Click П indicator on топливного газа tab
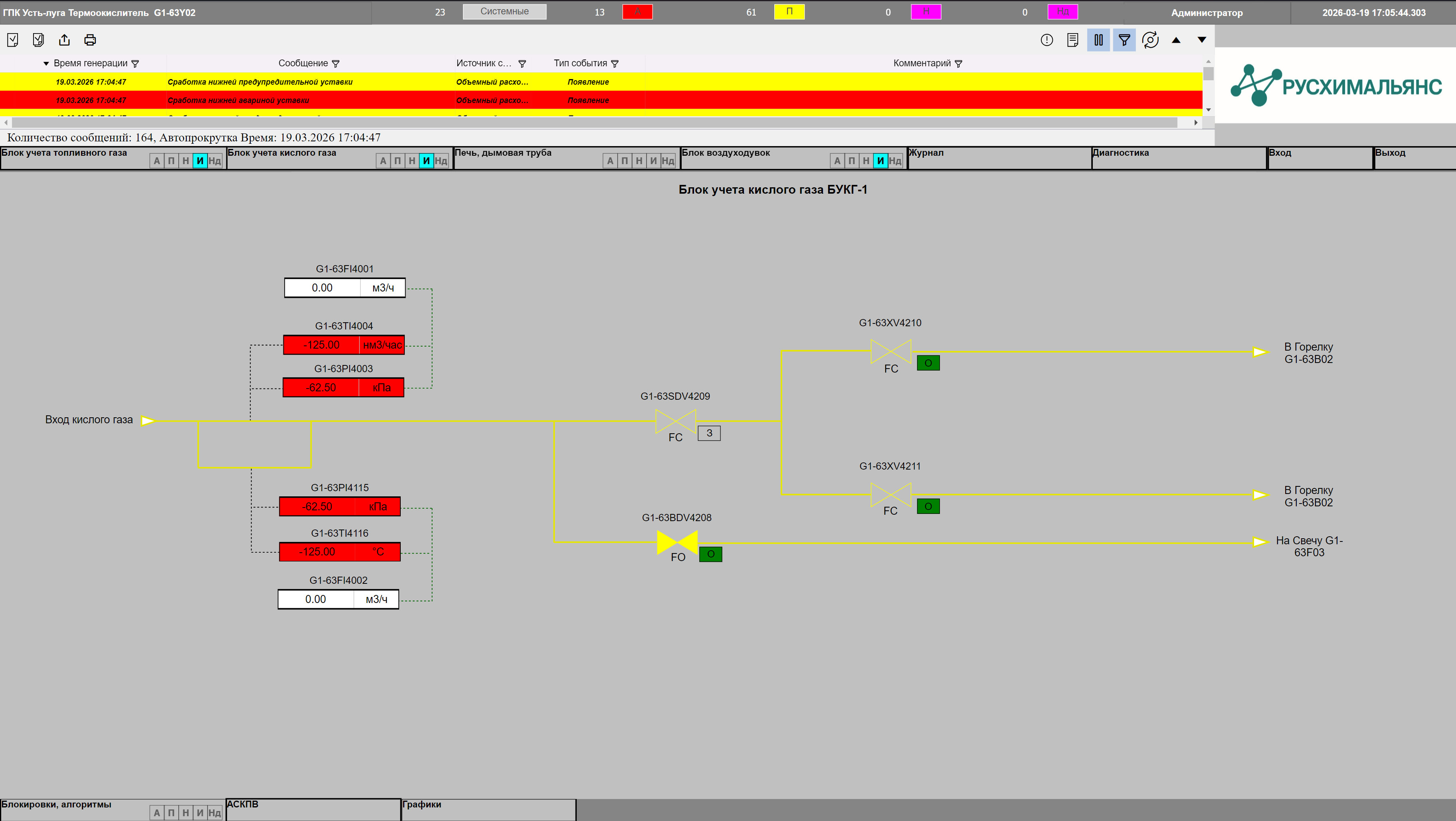 [x=171, y=161]
